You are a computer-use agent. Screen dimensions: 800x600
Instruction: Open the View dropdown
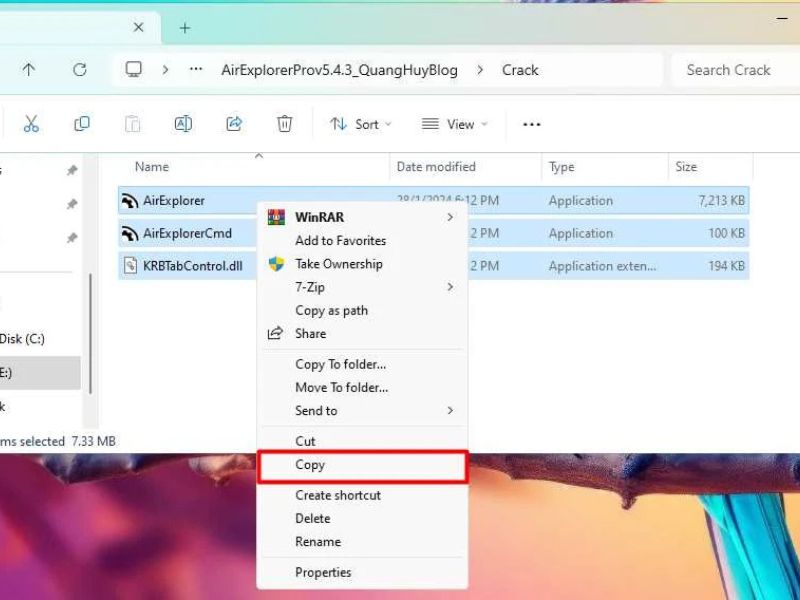454,124
